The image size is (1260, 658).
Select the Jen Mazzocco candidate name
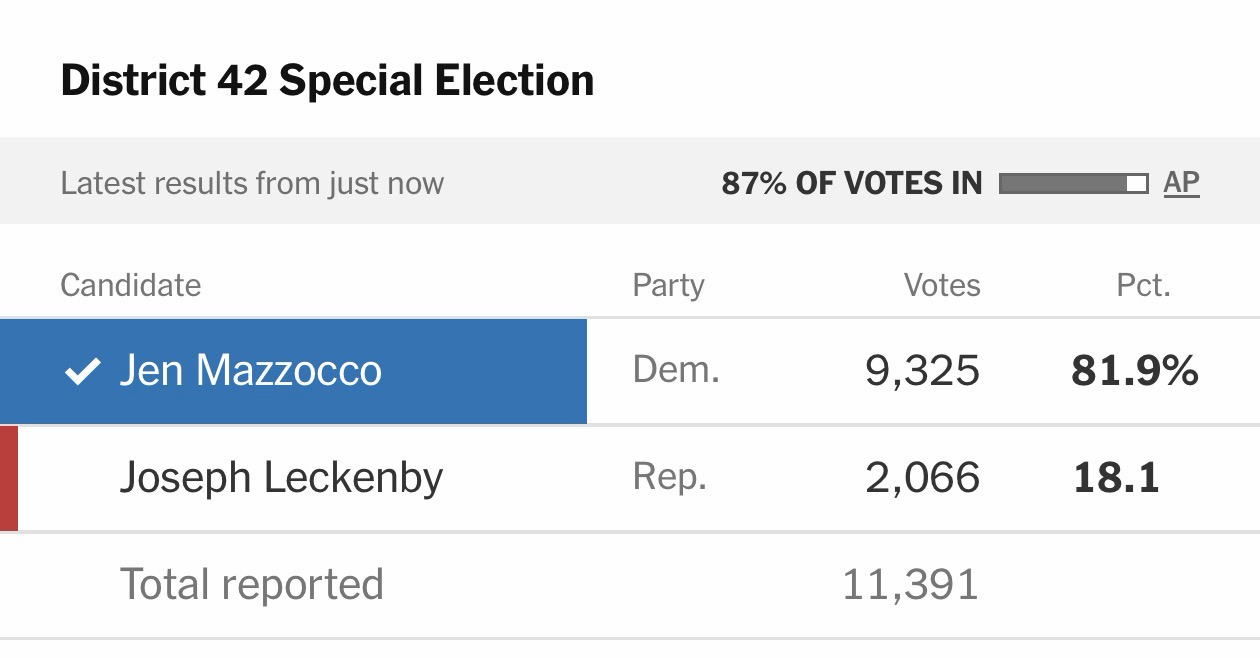(x=250, y=371)
